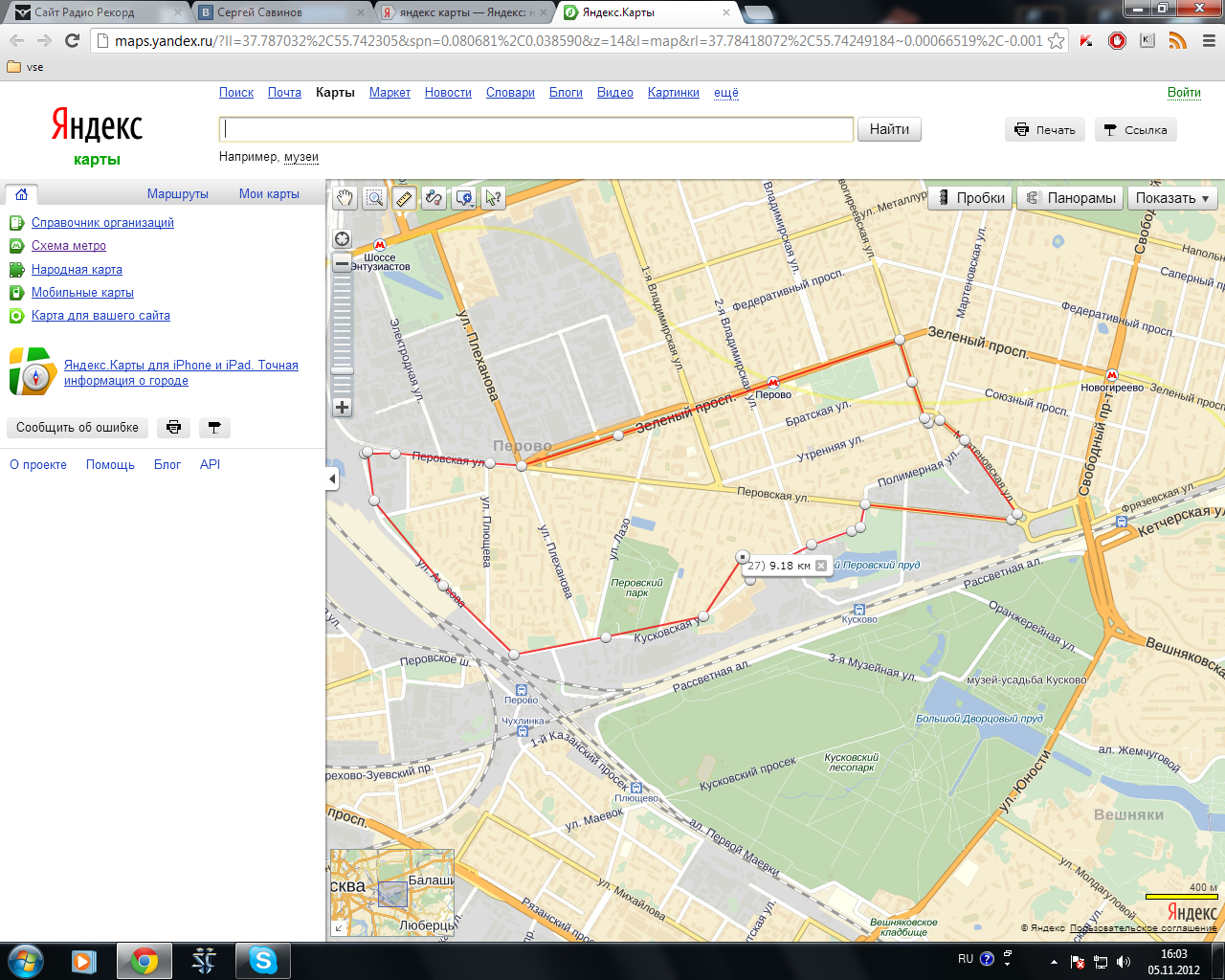The width and height of the screenshot is (1225, 980).
Task: Click the Ссылка link button
Action: [1136, 130]
